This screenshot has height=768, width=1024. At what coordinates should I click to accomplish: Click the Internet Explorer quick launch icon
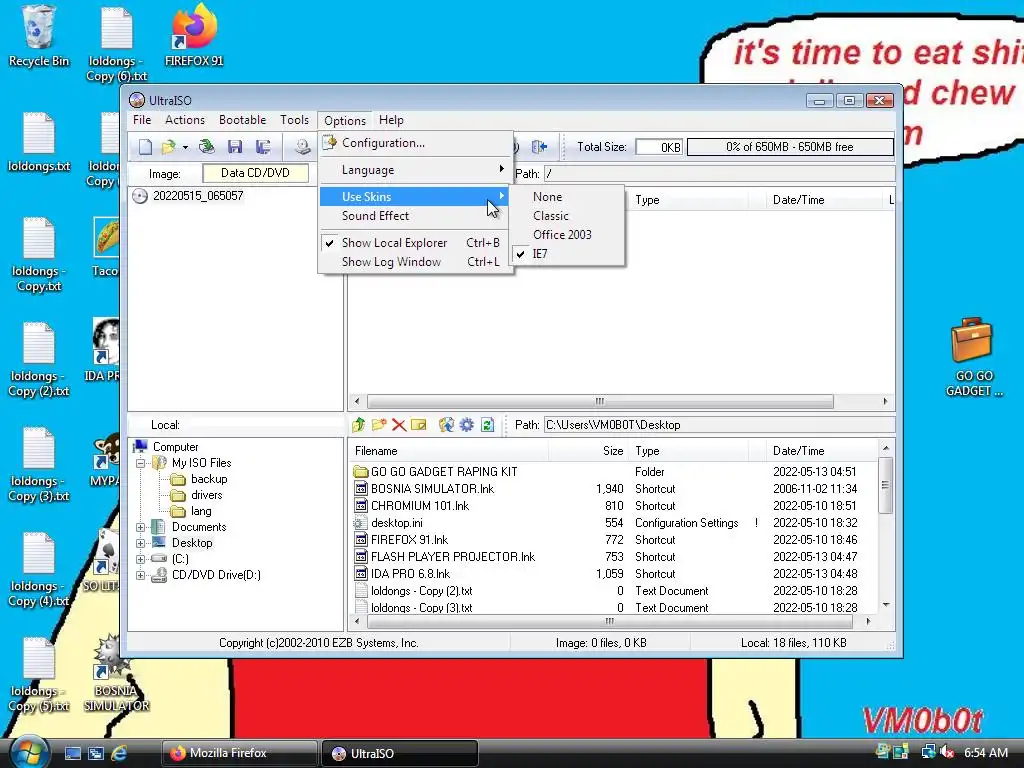click(119, 753)
